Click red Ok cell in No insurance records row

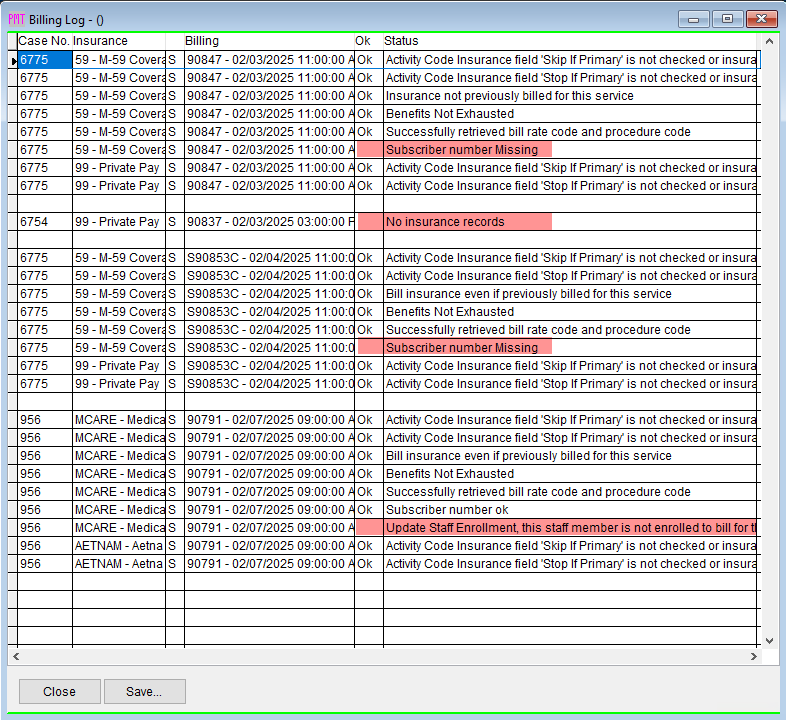369,222
